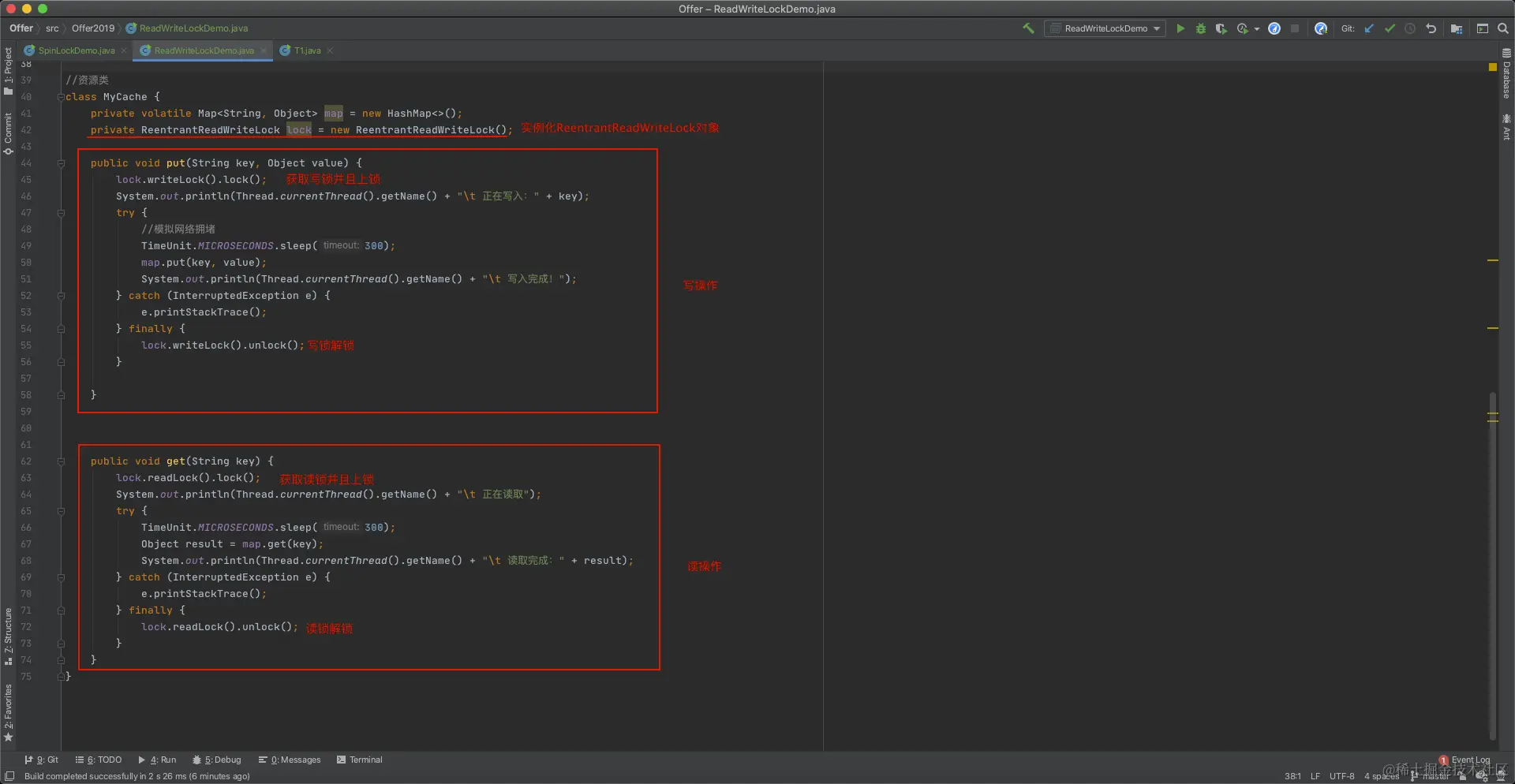Open the Database tool window

[x=1506, y=74]
